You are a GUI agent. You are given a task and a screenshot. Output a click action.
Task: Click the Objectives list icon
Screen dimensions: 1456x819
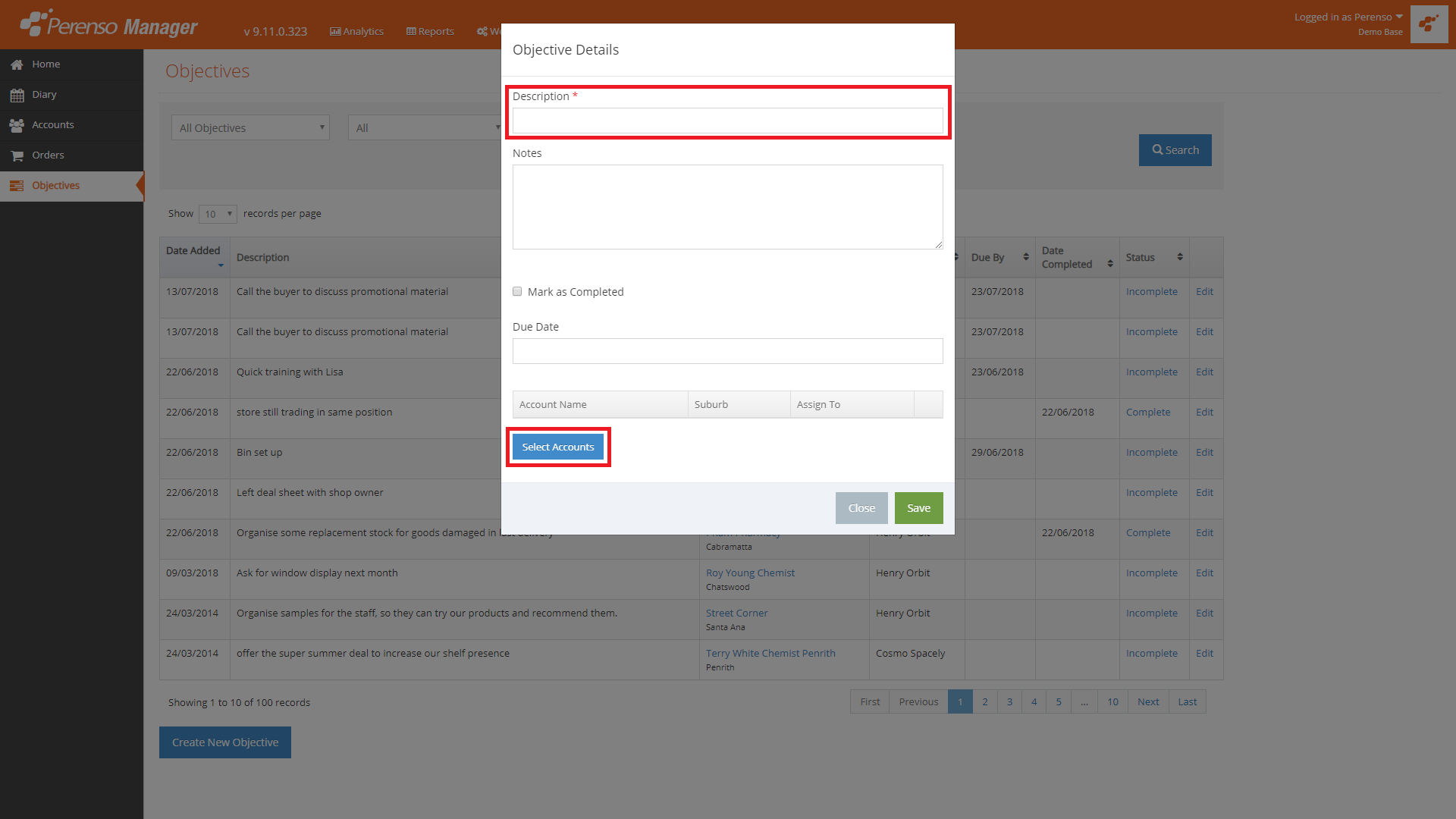[17, 186]
